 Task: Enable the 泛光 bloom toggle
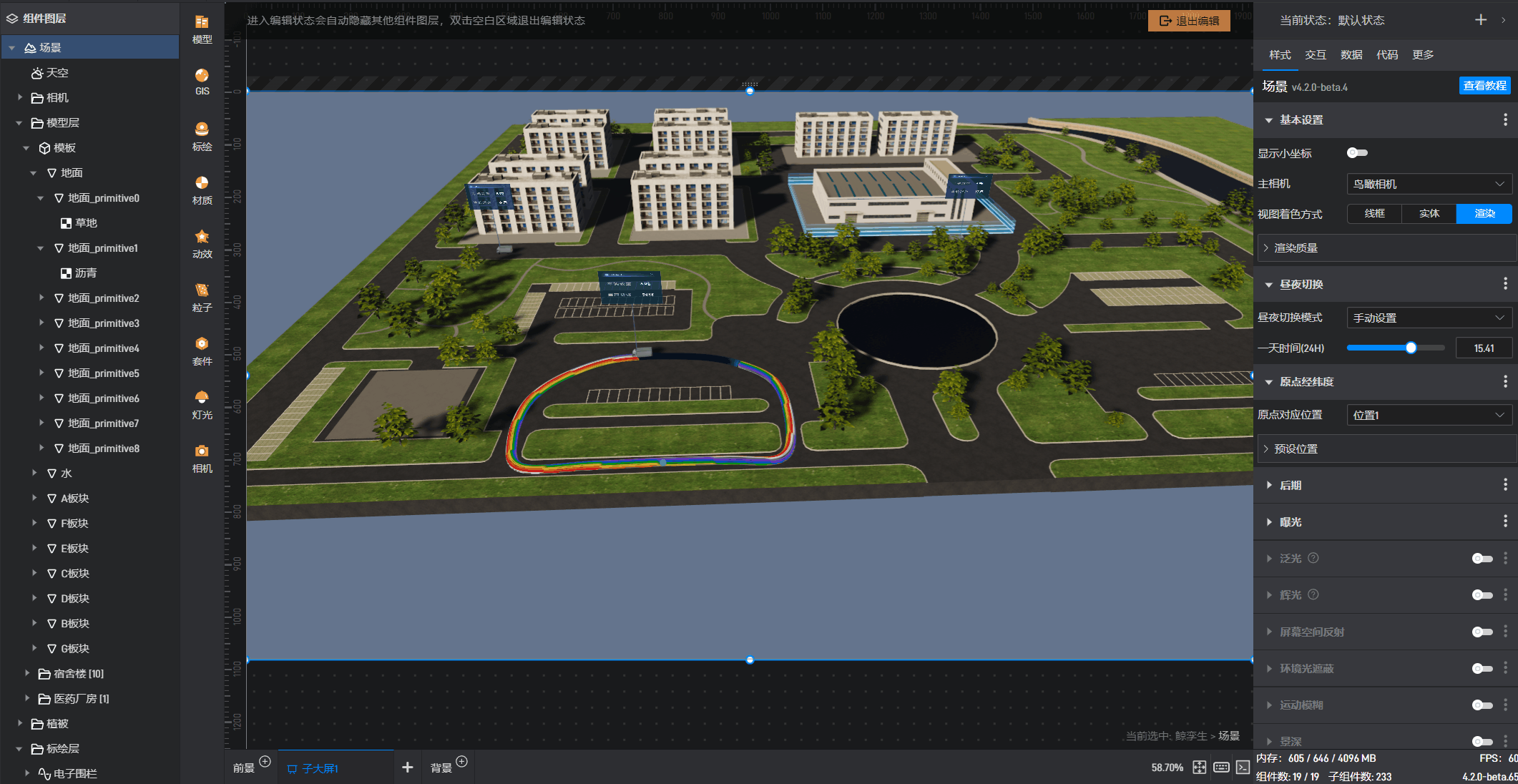1482,559
